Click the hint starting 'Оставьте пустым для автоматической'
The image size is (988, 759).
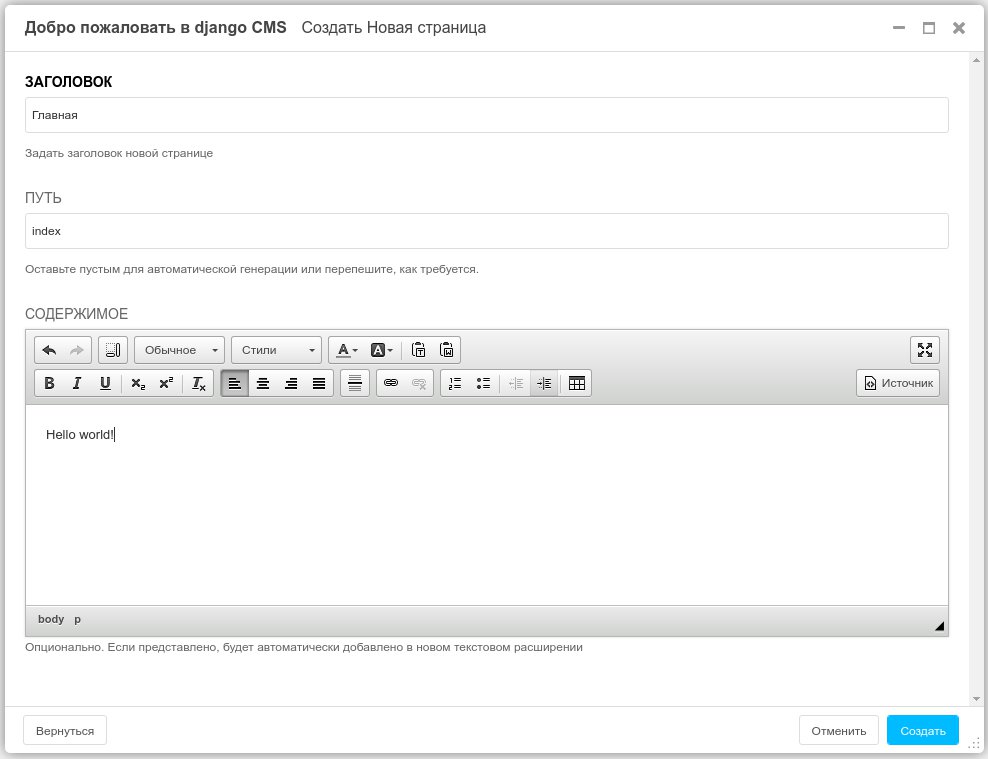(x=252, y=269)
